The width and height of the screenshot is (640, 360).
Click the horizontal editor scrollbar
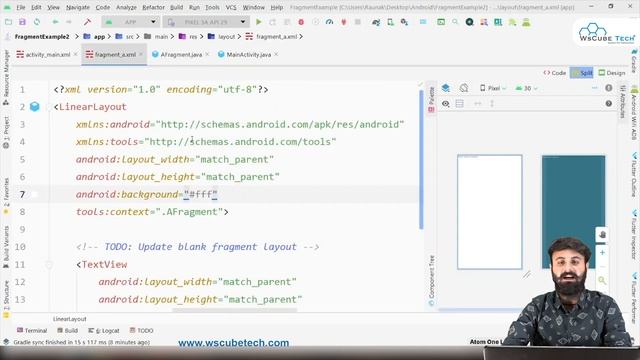tap(235, 310)
